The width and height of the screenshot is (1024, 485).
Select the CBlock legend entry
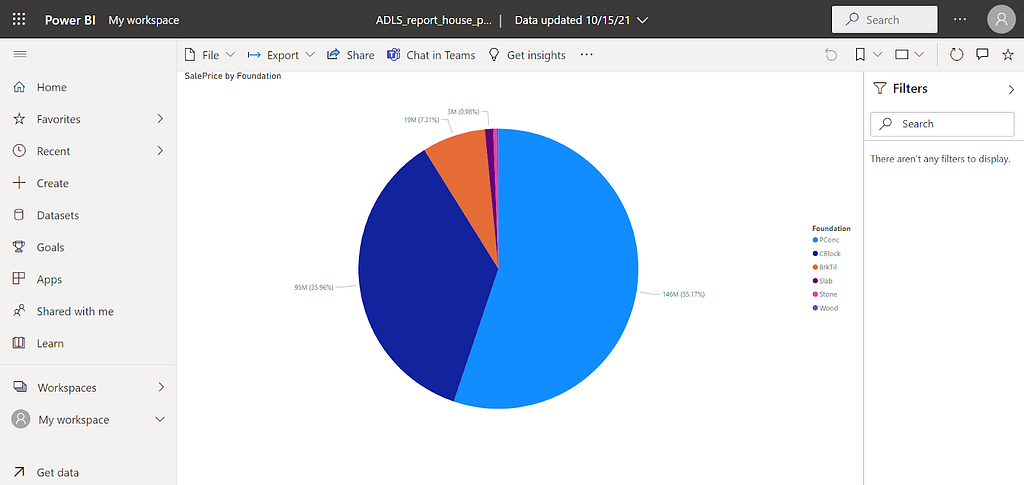click(826, 253)
